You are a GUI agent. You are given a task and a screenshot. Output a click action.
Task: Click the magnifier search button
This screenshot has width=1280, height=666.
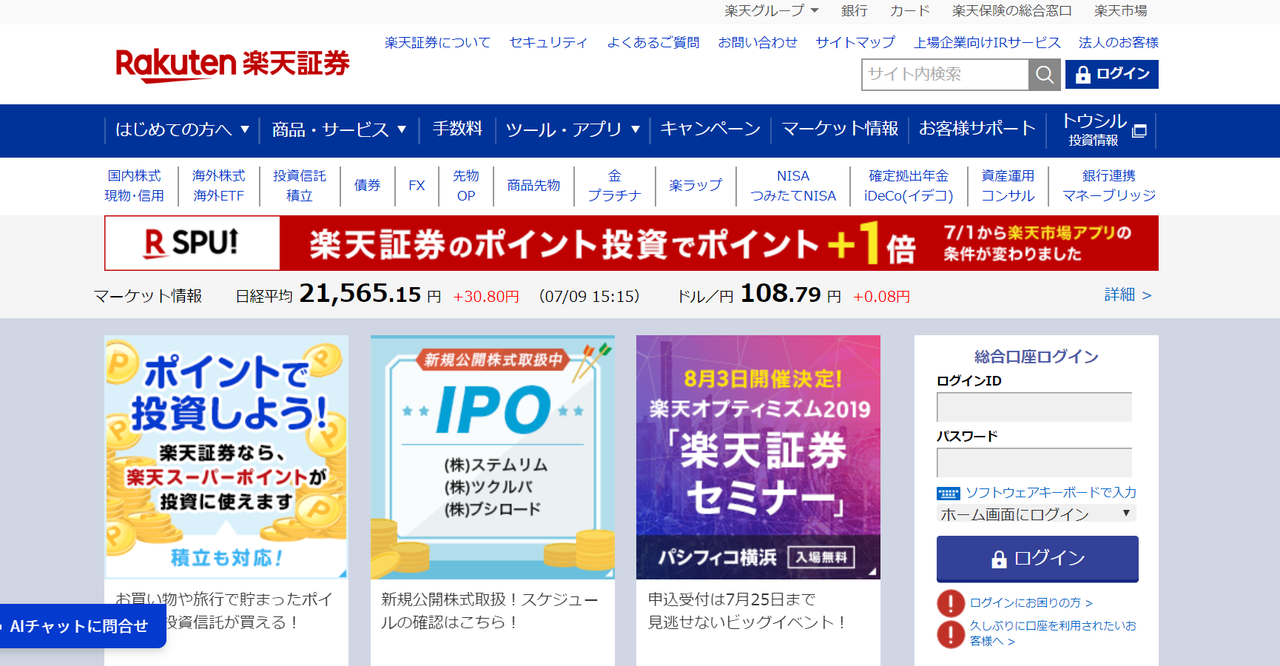1045,75
